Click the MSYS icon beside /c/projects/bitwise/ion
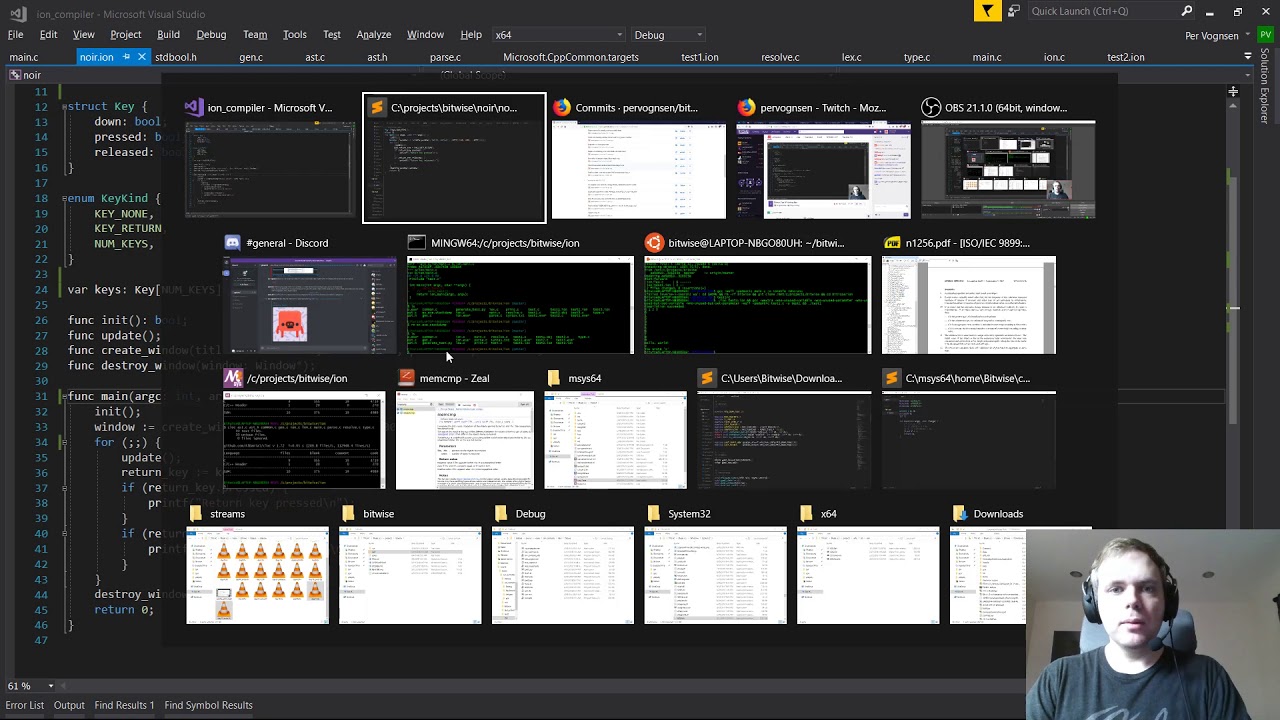Screen dimensions: 1280x720 coord(233,378)
